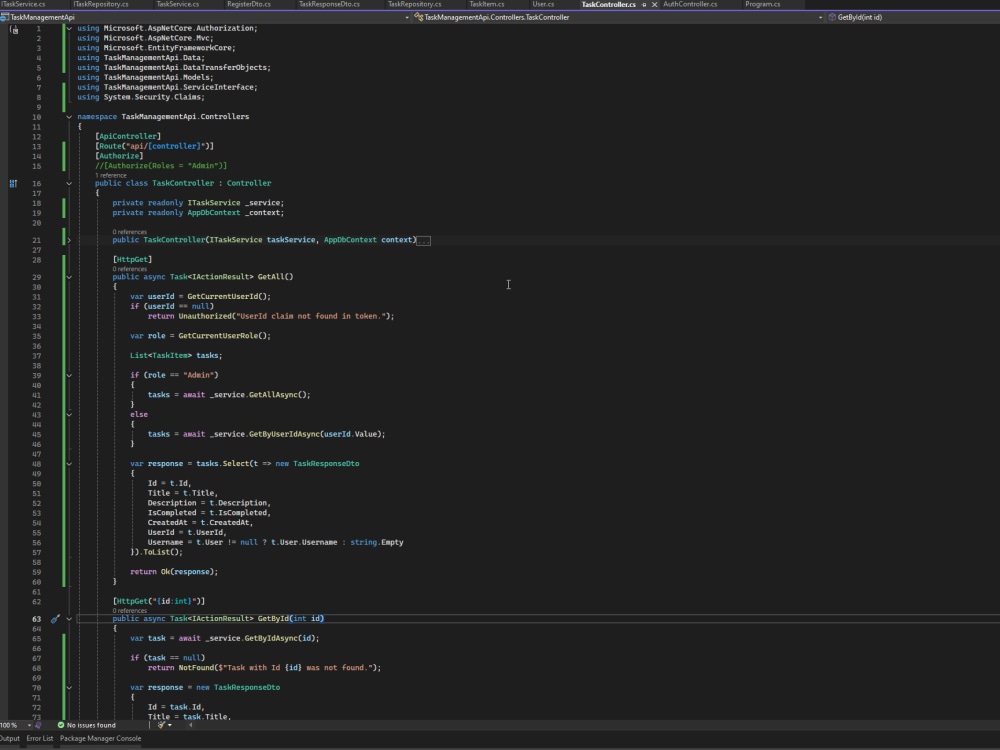Collapse the TaskResponseDto initializer at line 70
Screen dimensions: 1000x750
click(69, 688)
